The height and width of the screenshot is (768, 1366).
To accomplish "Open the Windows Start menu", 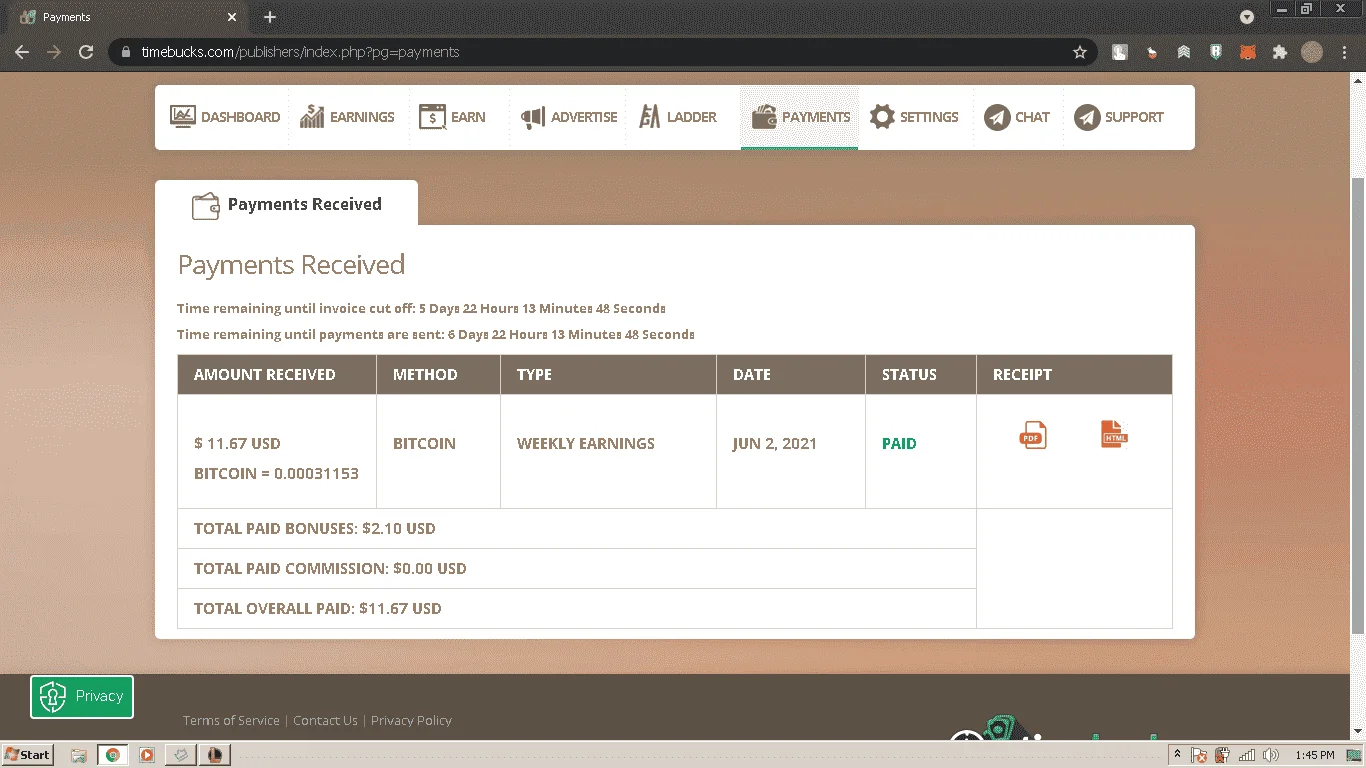I will pyautogui.click(x=28, y=755).
